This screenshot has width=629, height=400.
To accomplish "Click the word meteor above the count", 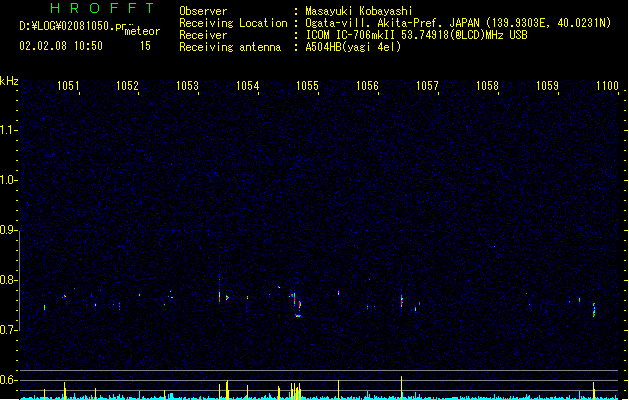I will click(x=142, y=31).
